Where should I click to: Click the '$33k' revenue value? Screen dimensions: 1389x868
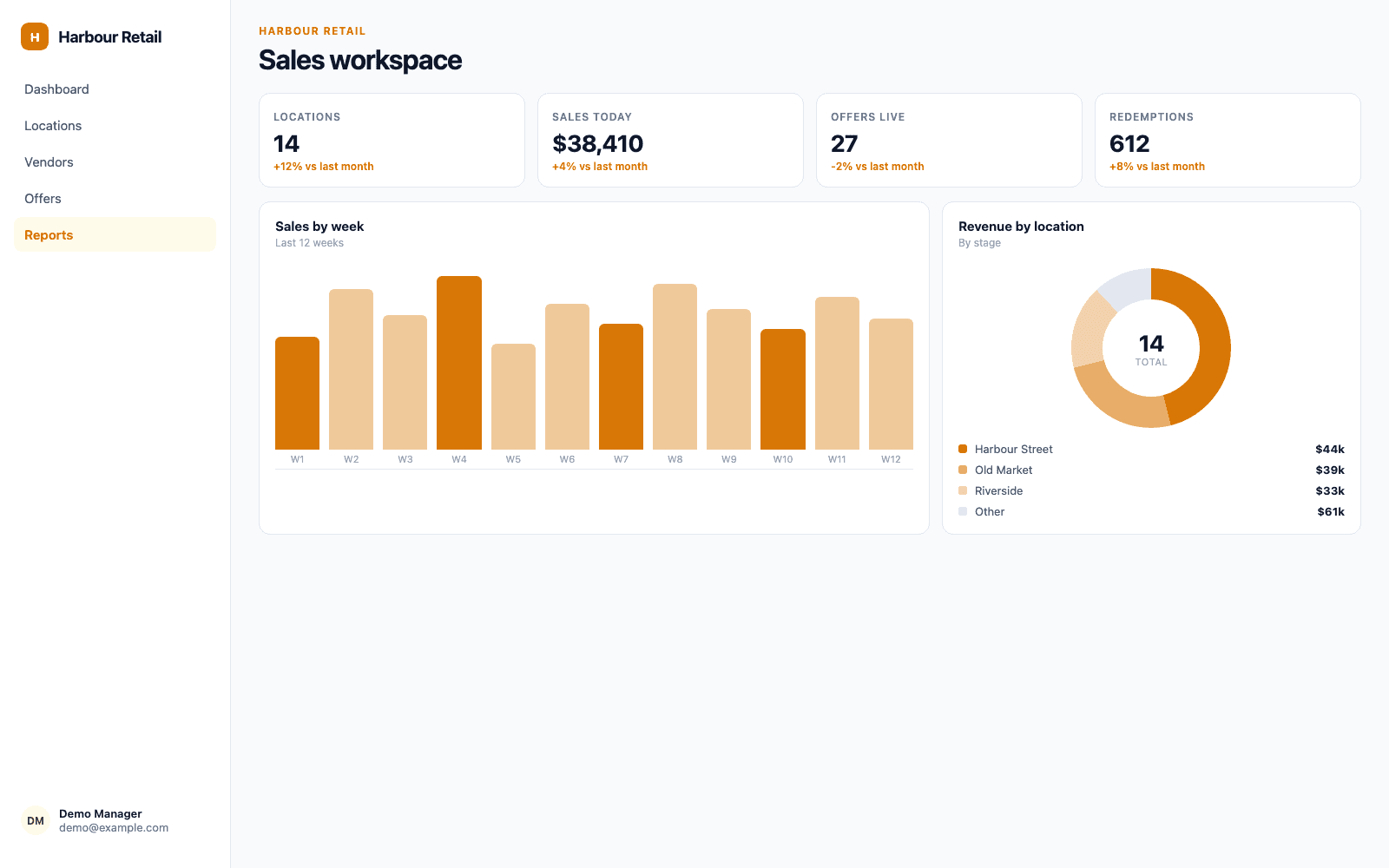coord(1330,490)
